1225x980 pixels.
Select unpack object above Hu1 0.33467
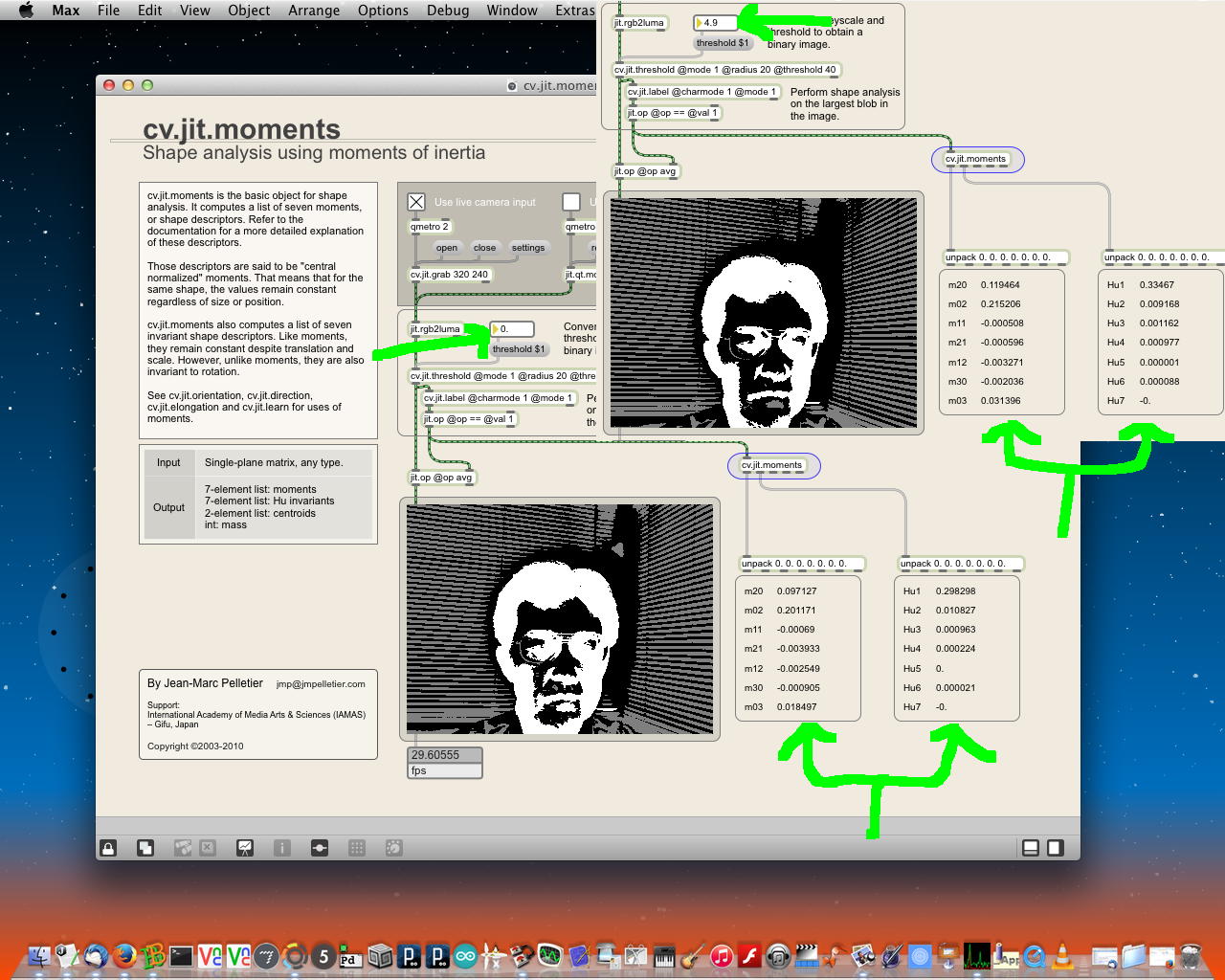click(x=1164, y=257)
